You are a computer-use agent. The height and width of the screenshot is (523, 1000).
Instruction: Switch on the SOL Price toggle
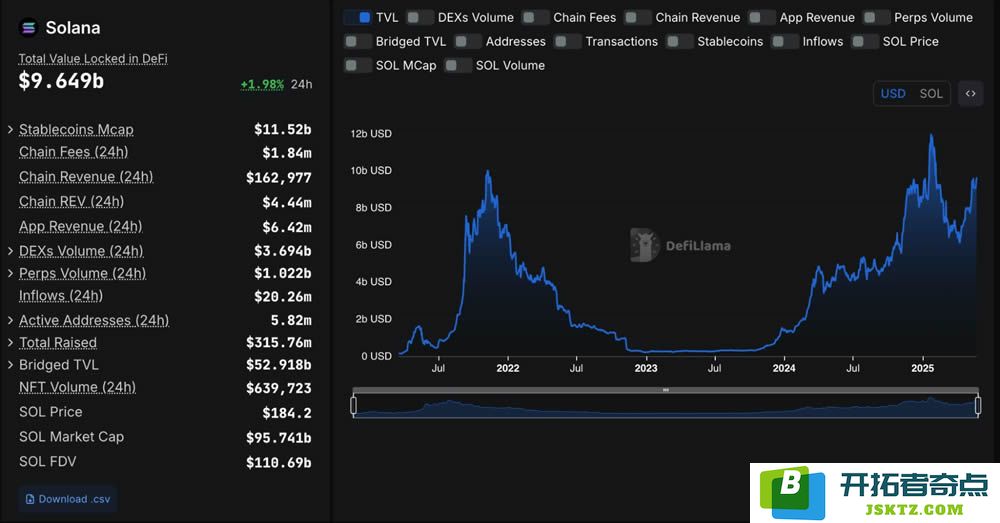(865, 41)
